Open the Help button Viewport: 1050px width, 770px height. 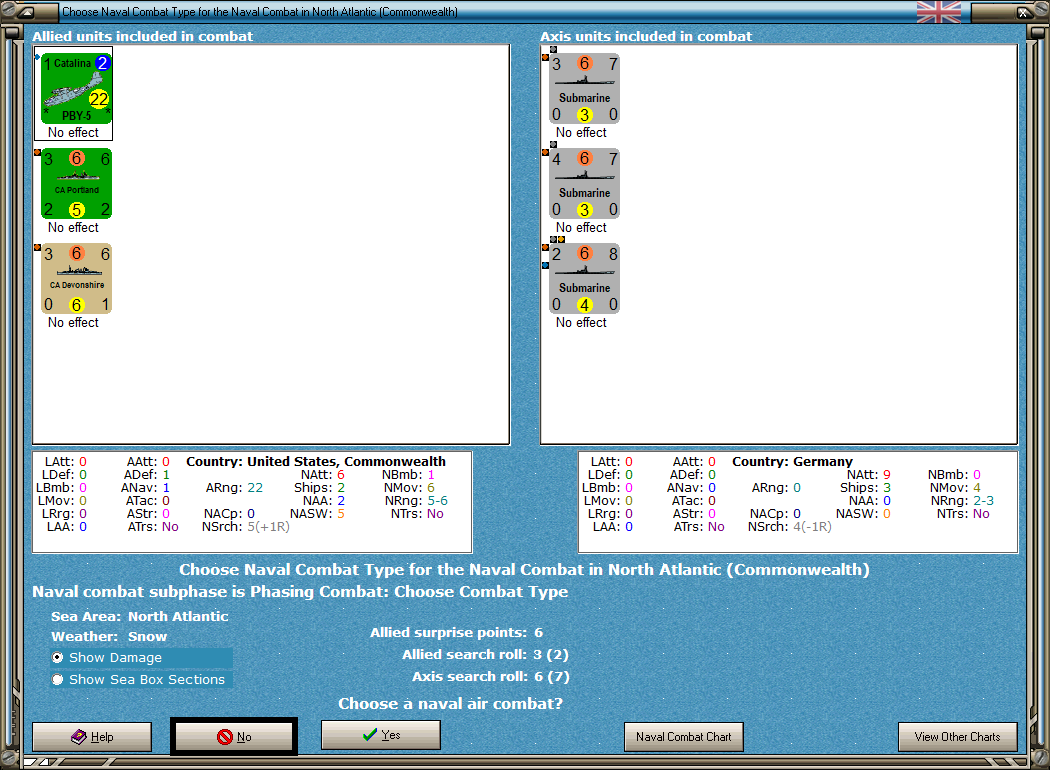point(92,737)
